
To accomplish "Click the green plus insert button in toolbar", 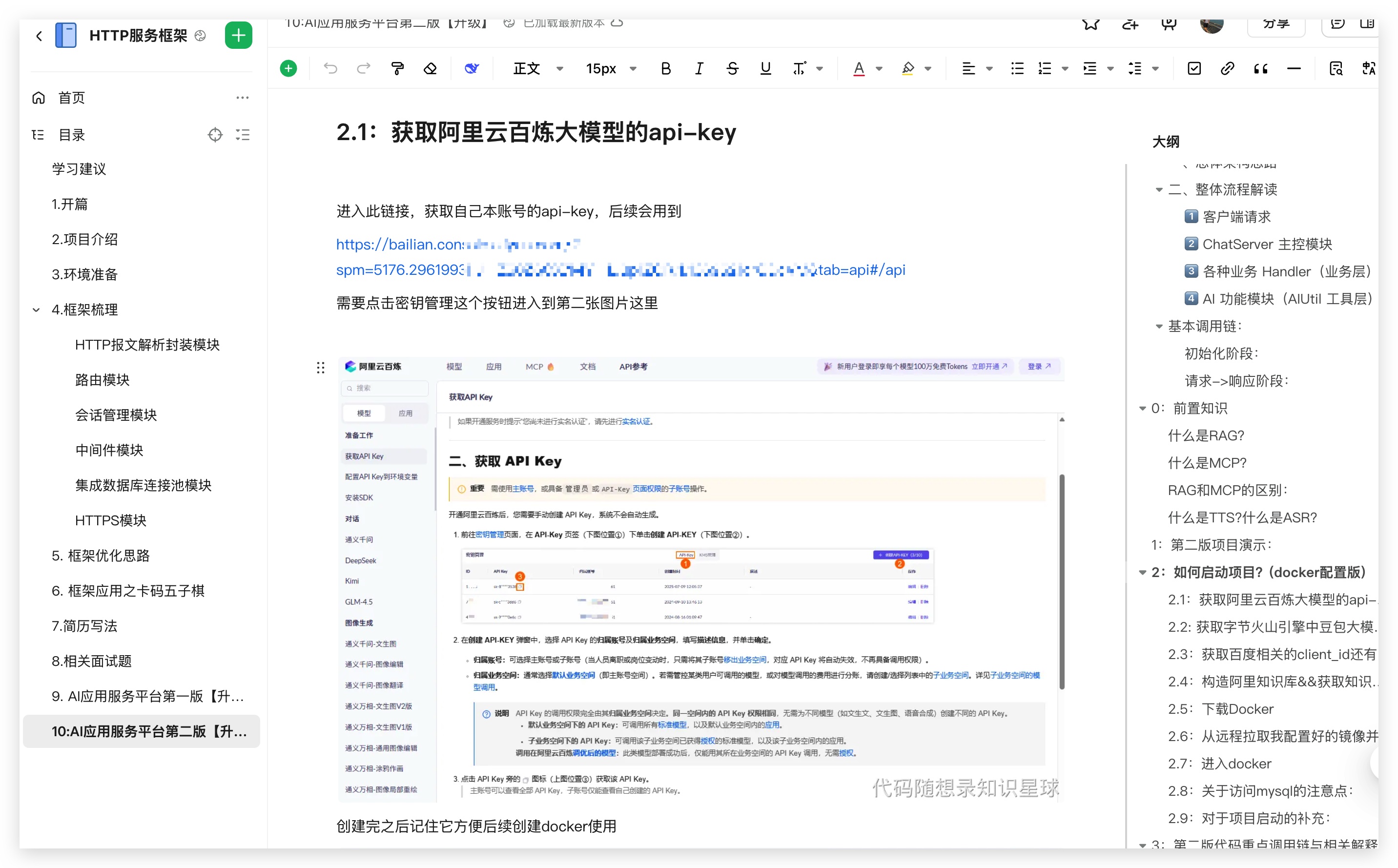I will click(x=288, y=69).
